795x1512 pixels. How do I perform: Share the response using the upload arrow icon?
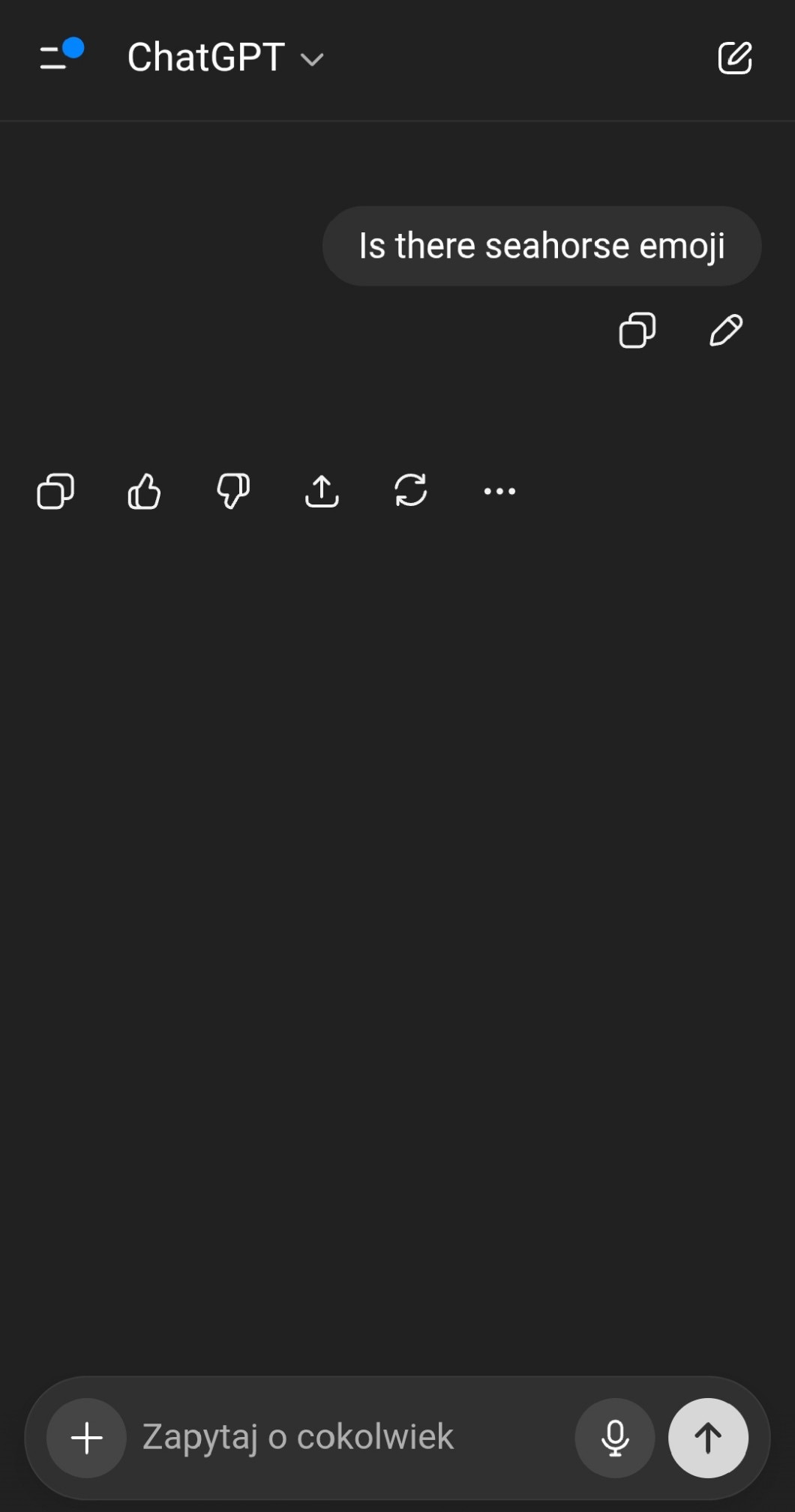tap(322, 491)
